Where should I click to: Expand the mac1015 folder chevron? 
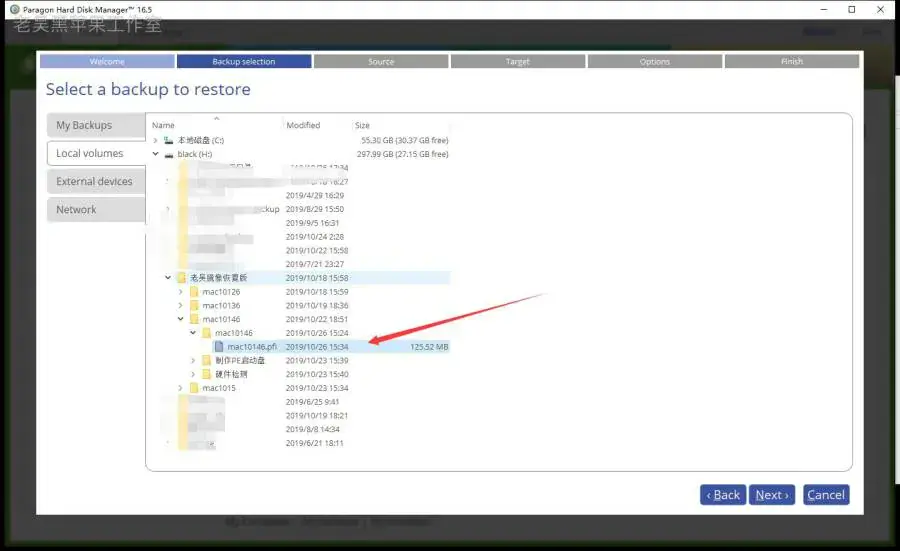(180, 388)
